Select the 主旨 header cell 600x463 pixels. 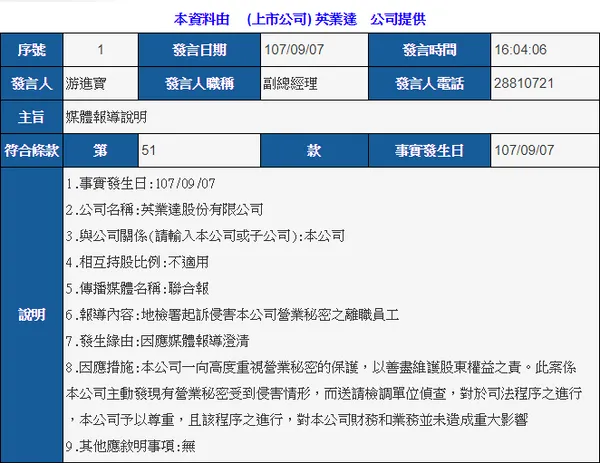(31, 117)
